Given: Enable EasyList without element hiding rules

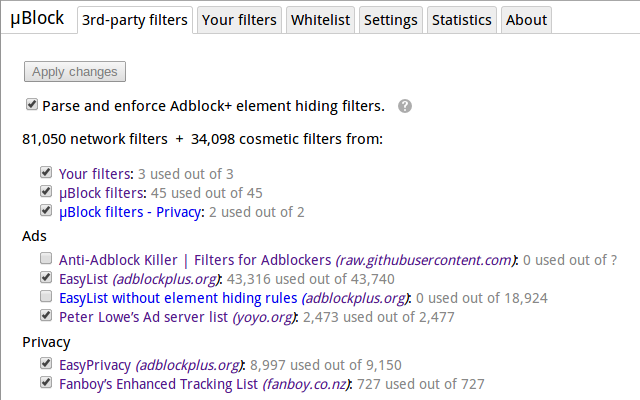Looking at the screenshot, I should click(x=46, y=298).
